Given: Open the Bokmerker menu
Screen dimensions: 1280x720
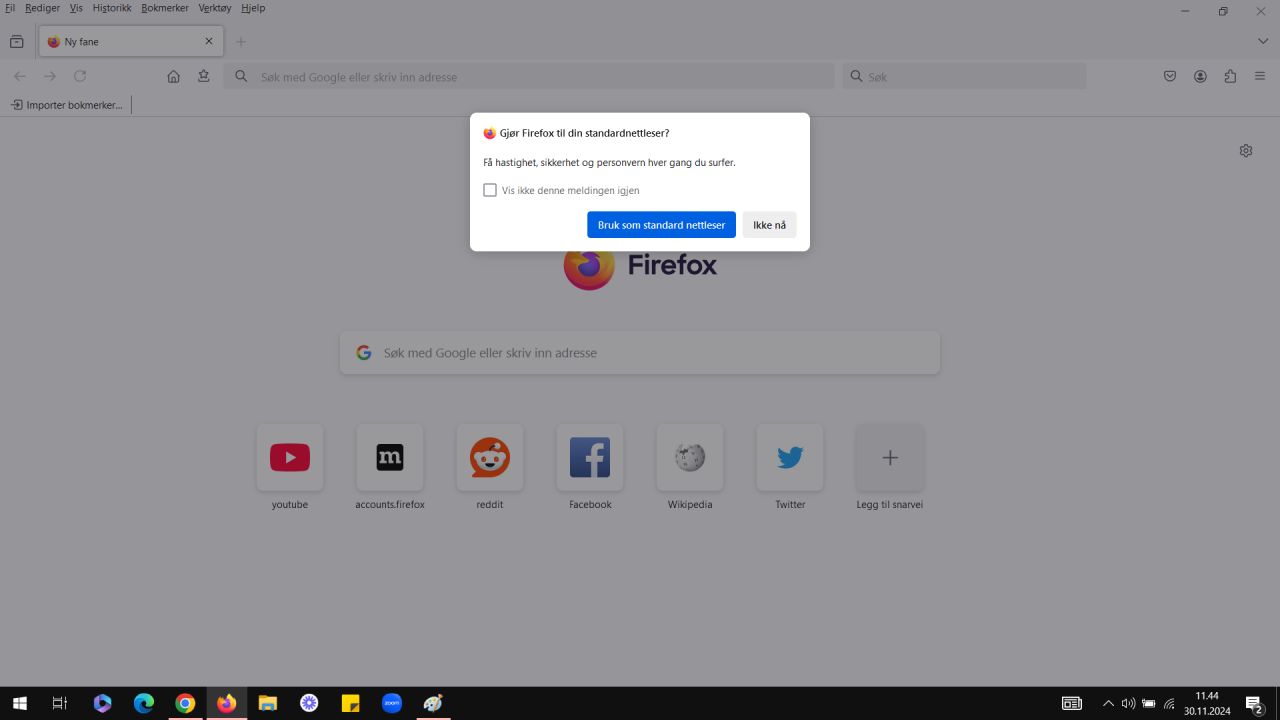Looking at the screenshot, I should [164, 8].
